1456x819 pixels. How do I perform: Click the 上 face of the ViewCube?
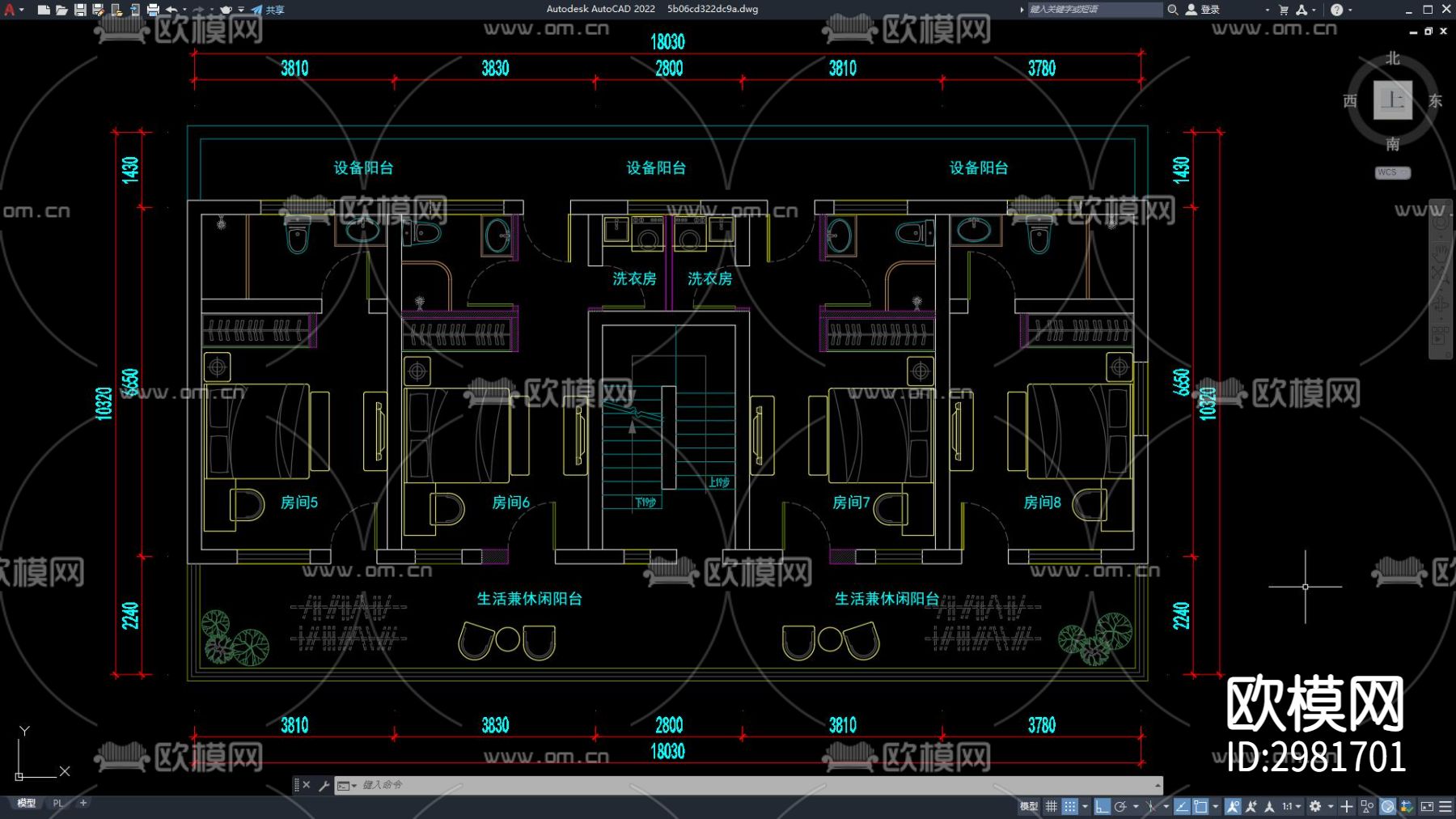1392,100
